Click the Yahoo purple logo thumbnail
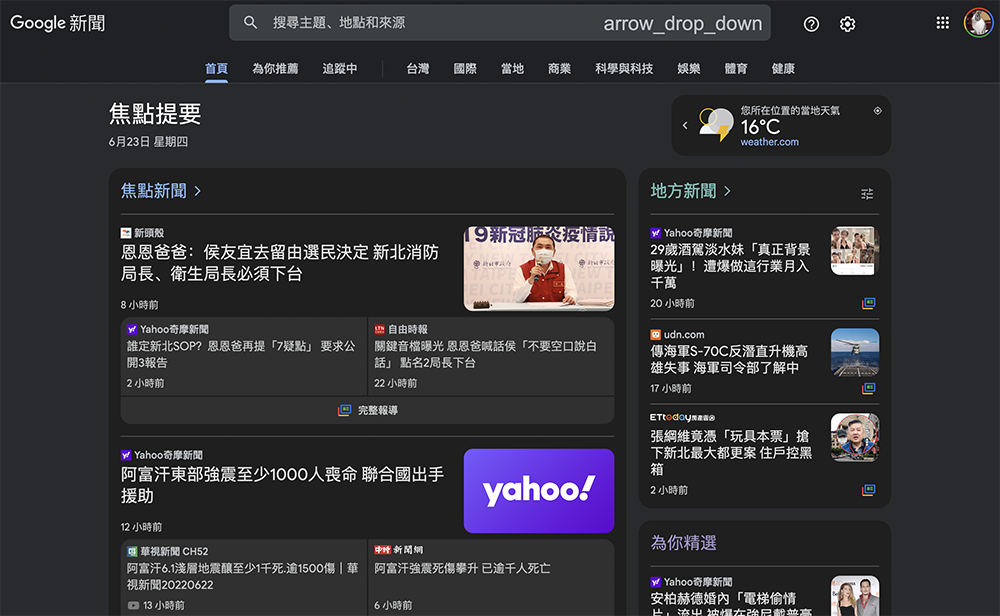The image size is (1000, 616). 539,491
